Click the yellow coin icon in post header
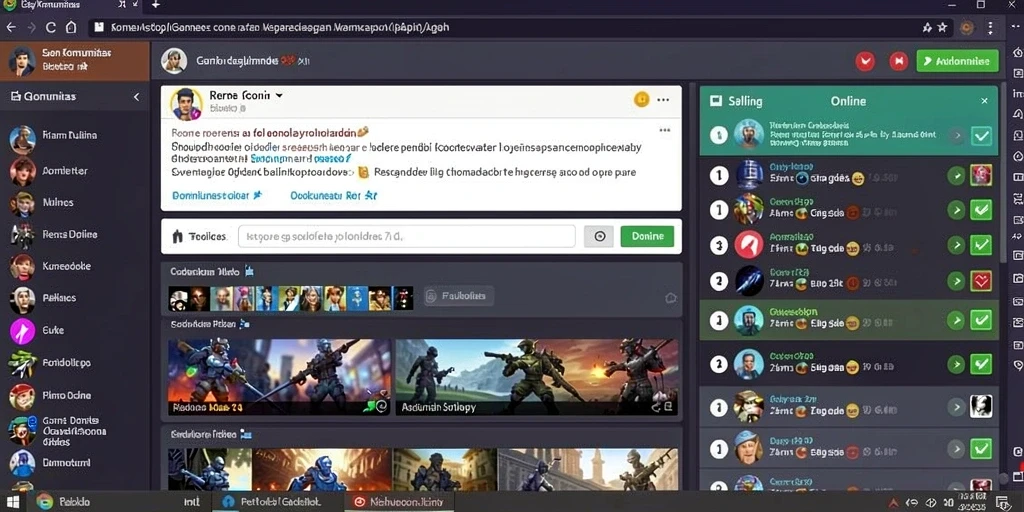Viewport: 1024px width, 512px height. 641,99
